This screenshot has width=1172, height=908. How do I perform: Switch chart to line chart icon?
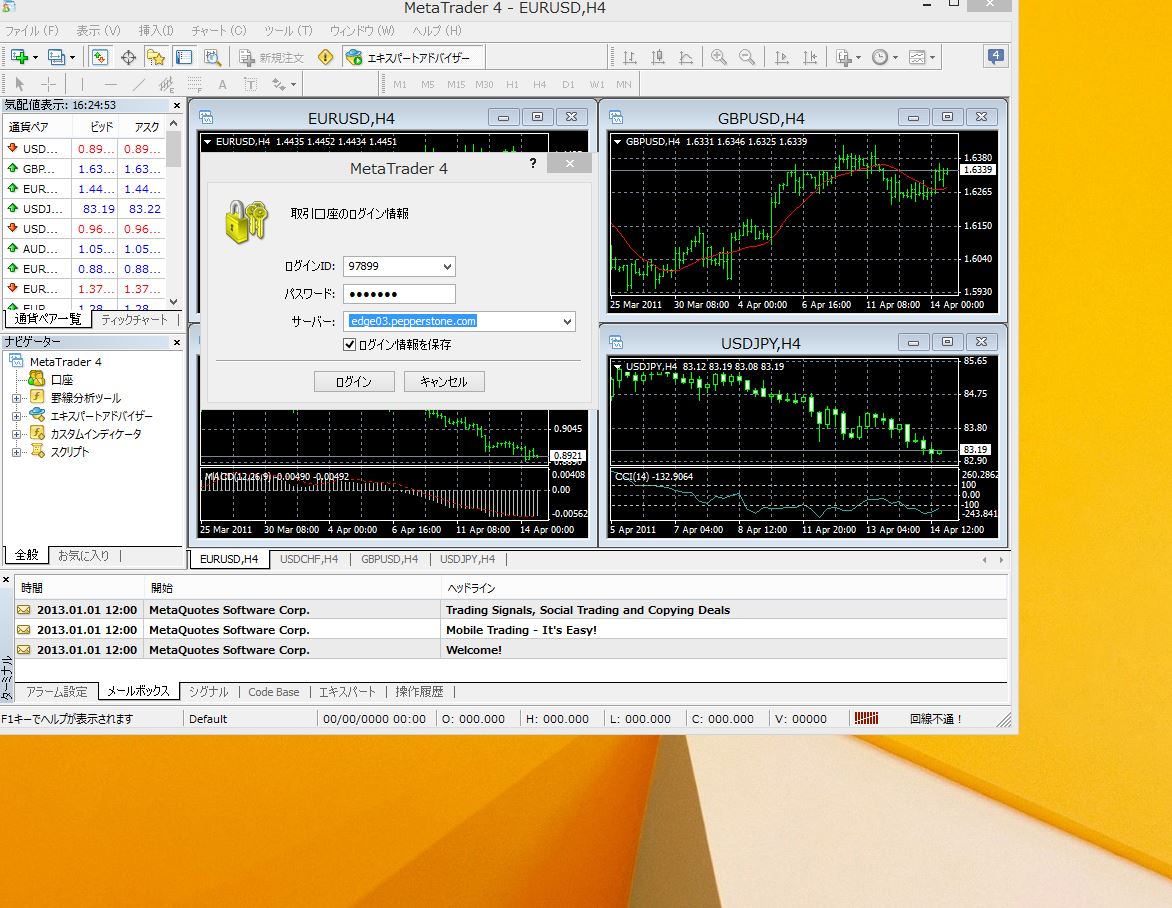(x=685, y=58)
